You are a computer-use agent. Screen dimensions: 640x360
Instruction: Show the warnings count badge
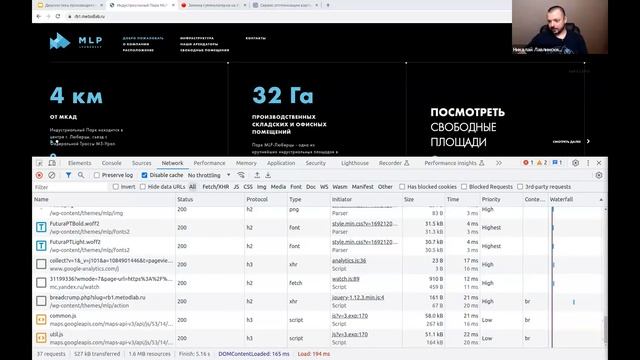click(x=542, y=162)
